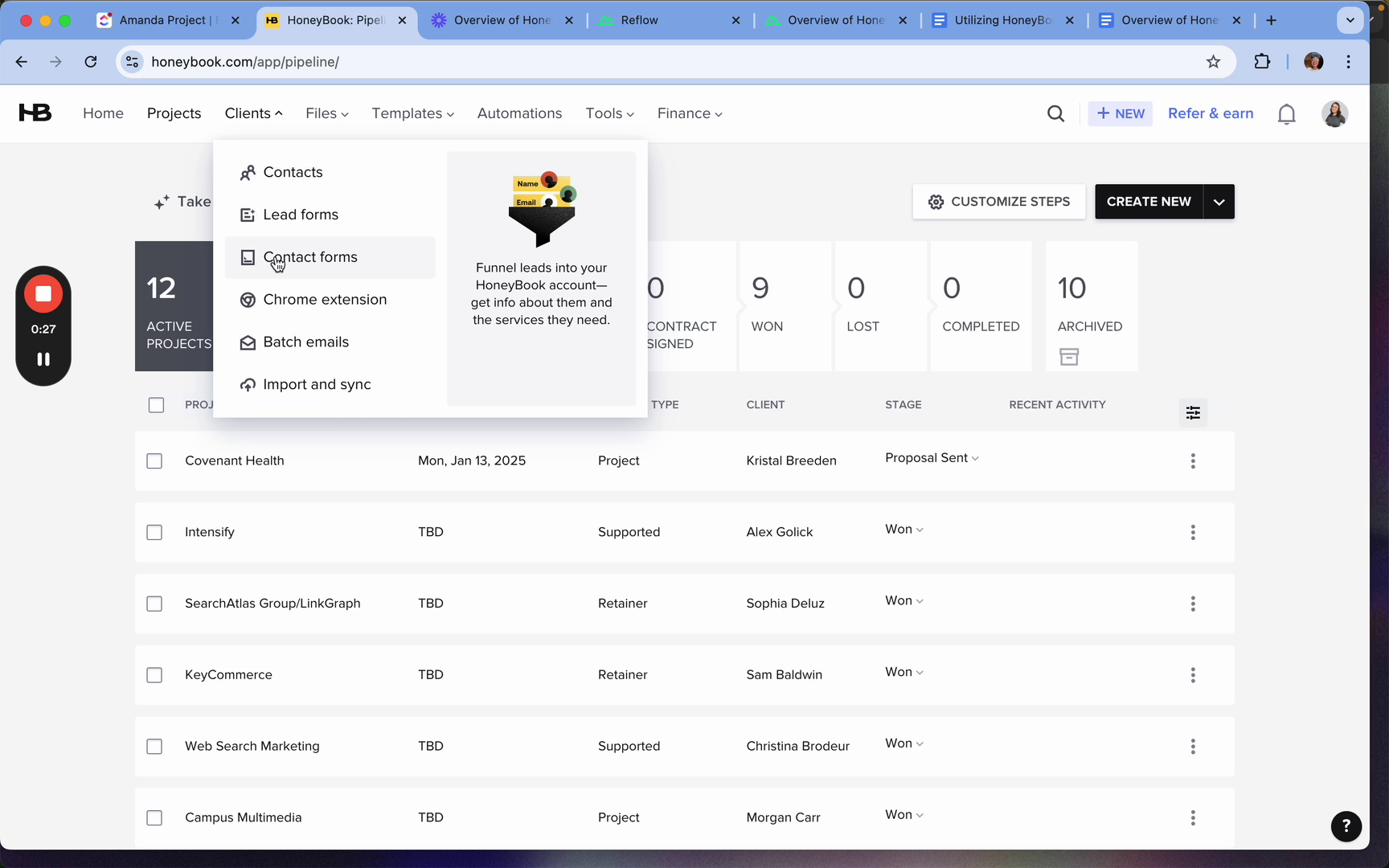Go back in browser history

pos(22,62)
